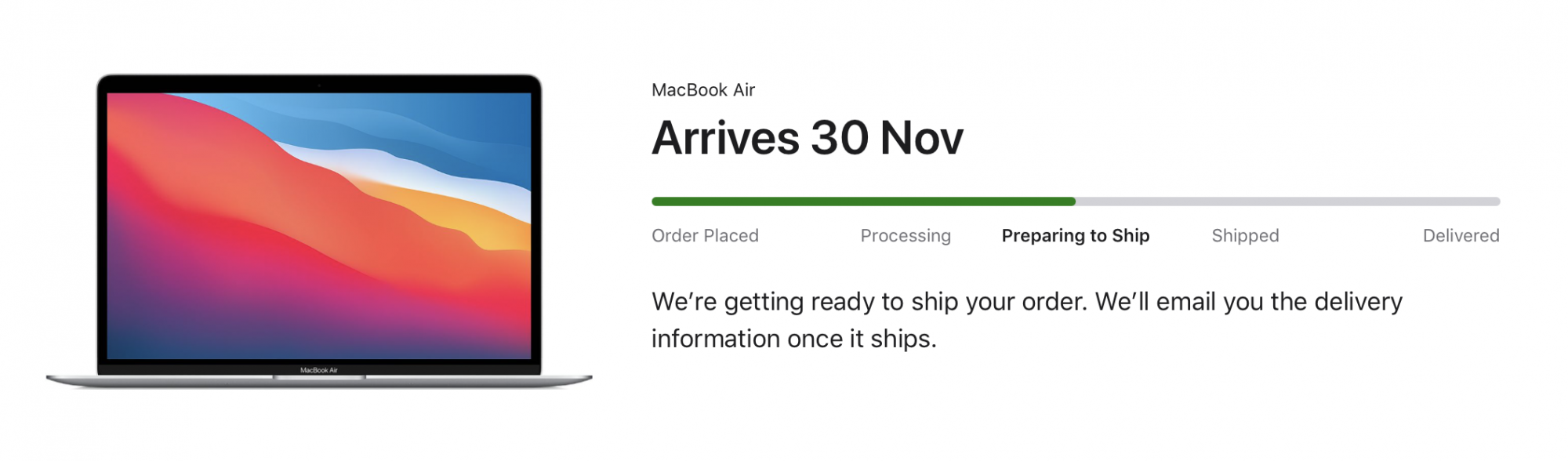Select the Shipped stage label
The height and width of the screenshot is (461, 1568).
pyautogui.click(x=1245, y=236)
